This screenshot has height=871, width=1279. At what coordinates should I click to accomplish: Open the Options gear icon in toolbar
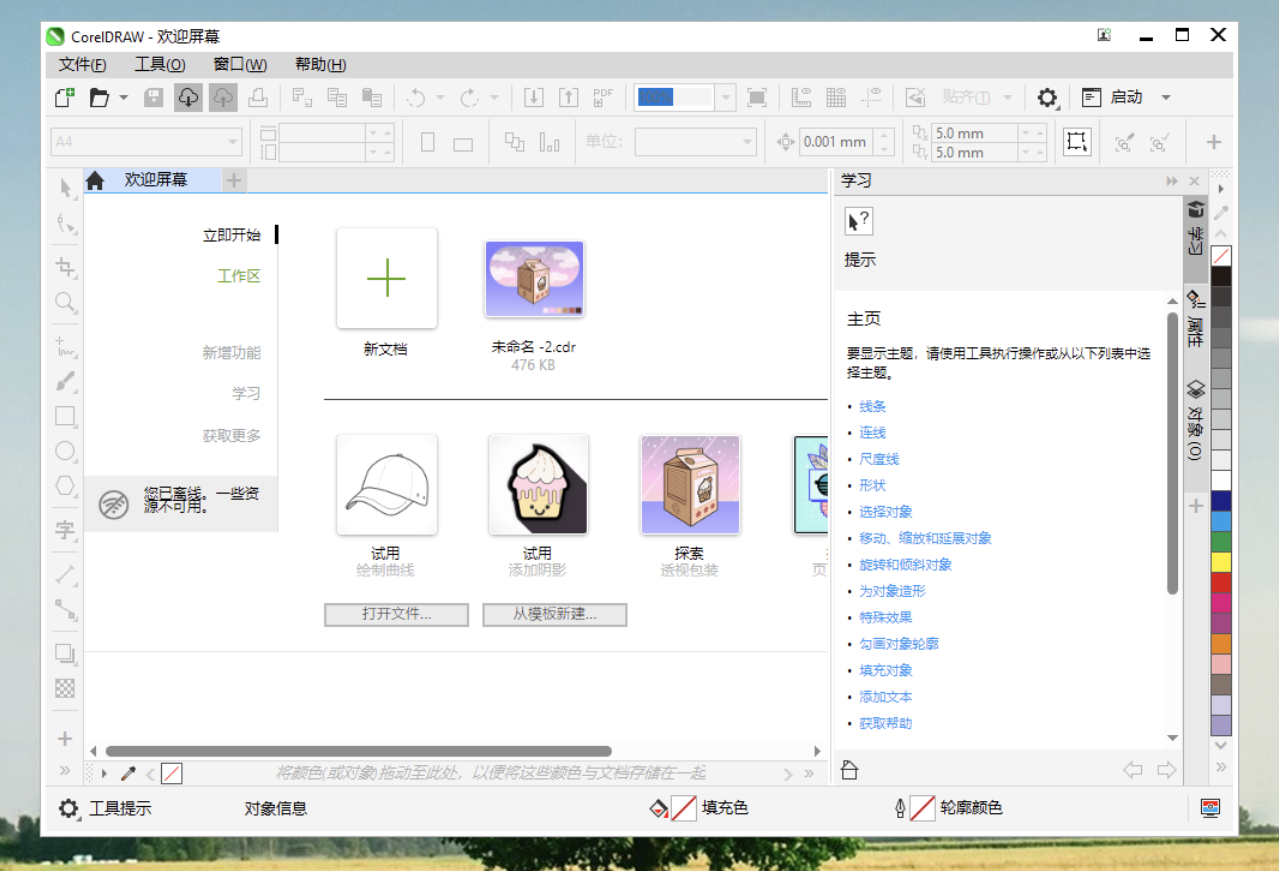point(1047,97)
